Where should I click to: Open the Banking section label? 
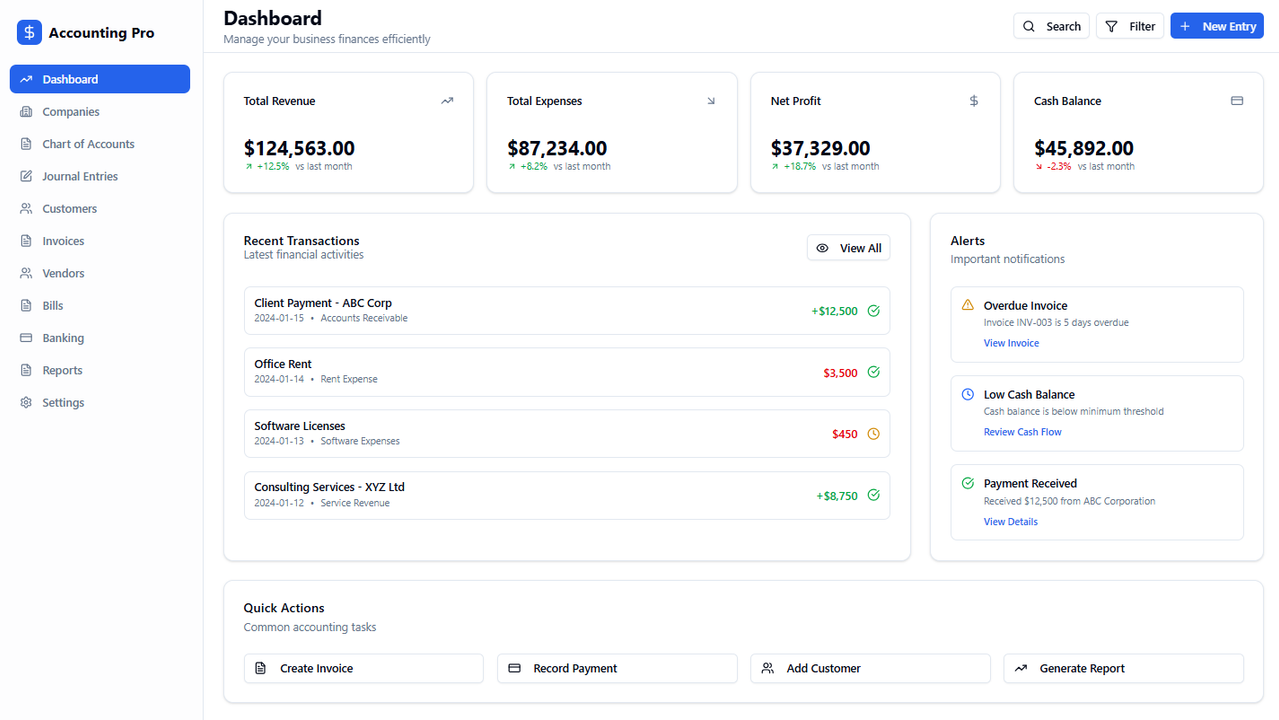(x=63, y=338)
